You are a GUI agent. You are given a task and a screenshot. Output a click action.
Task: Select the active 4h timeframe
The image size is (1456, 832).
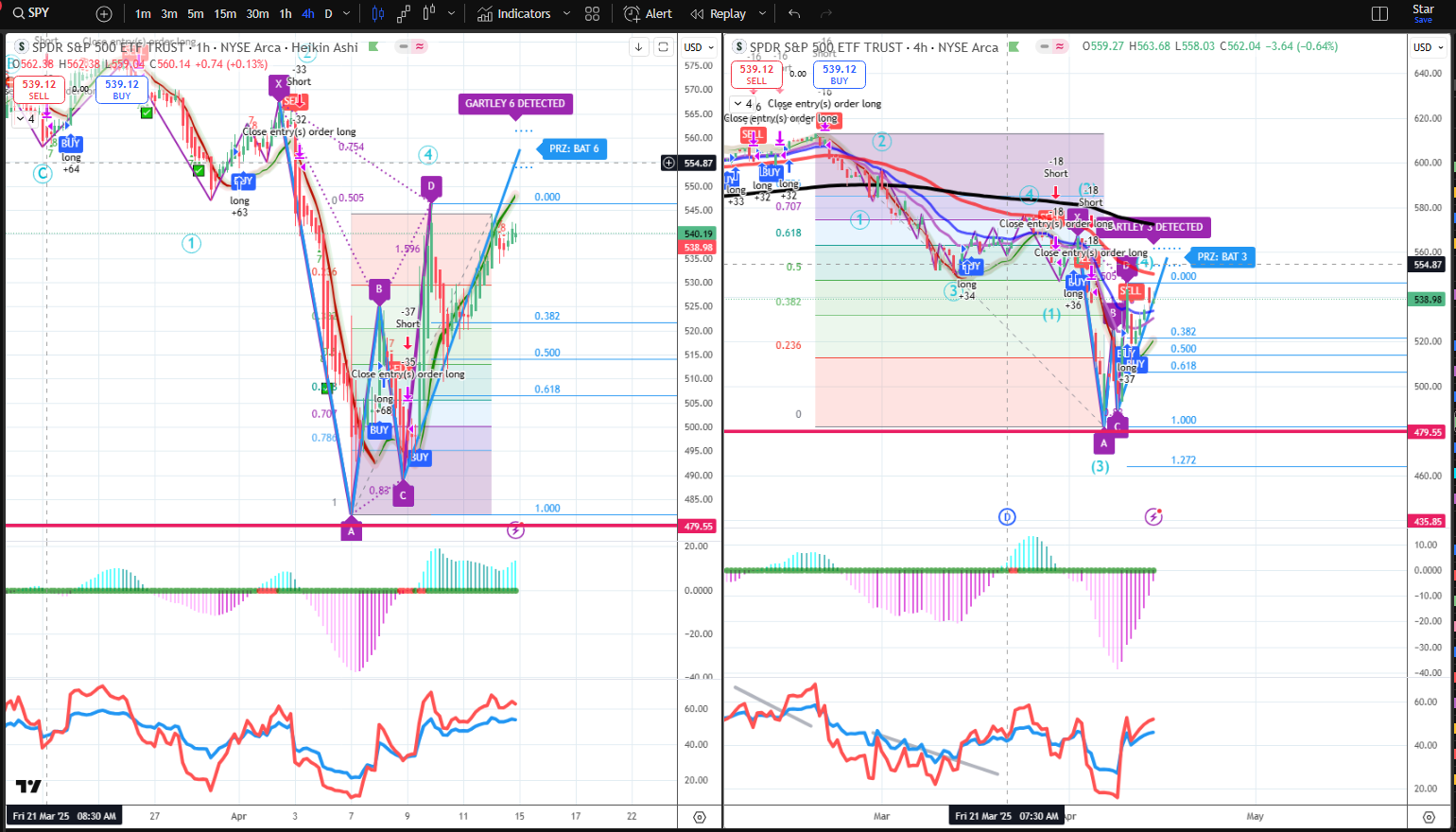(308, 13)
